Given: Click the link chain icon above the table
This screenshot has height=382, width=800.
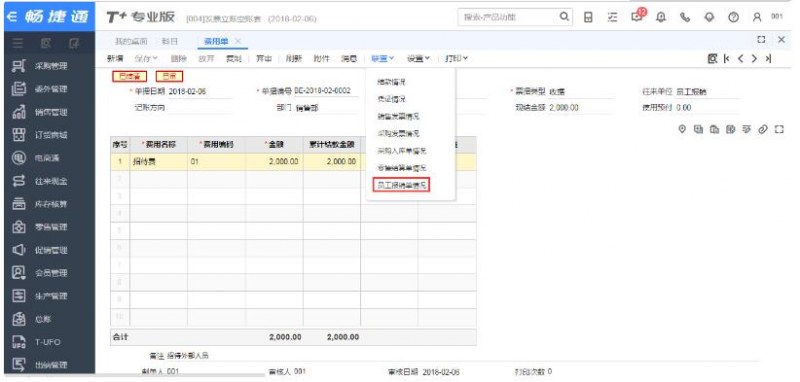Looking at the screenshot, I should (x=763, y=130).
